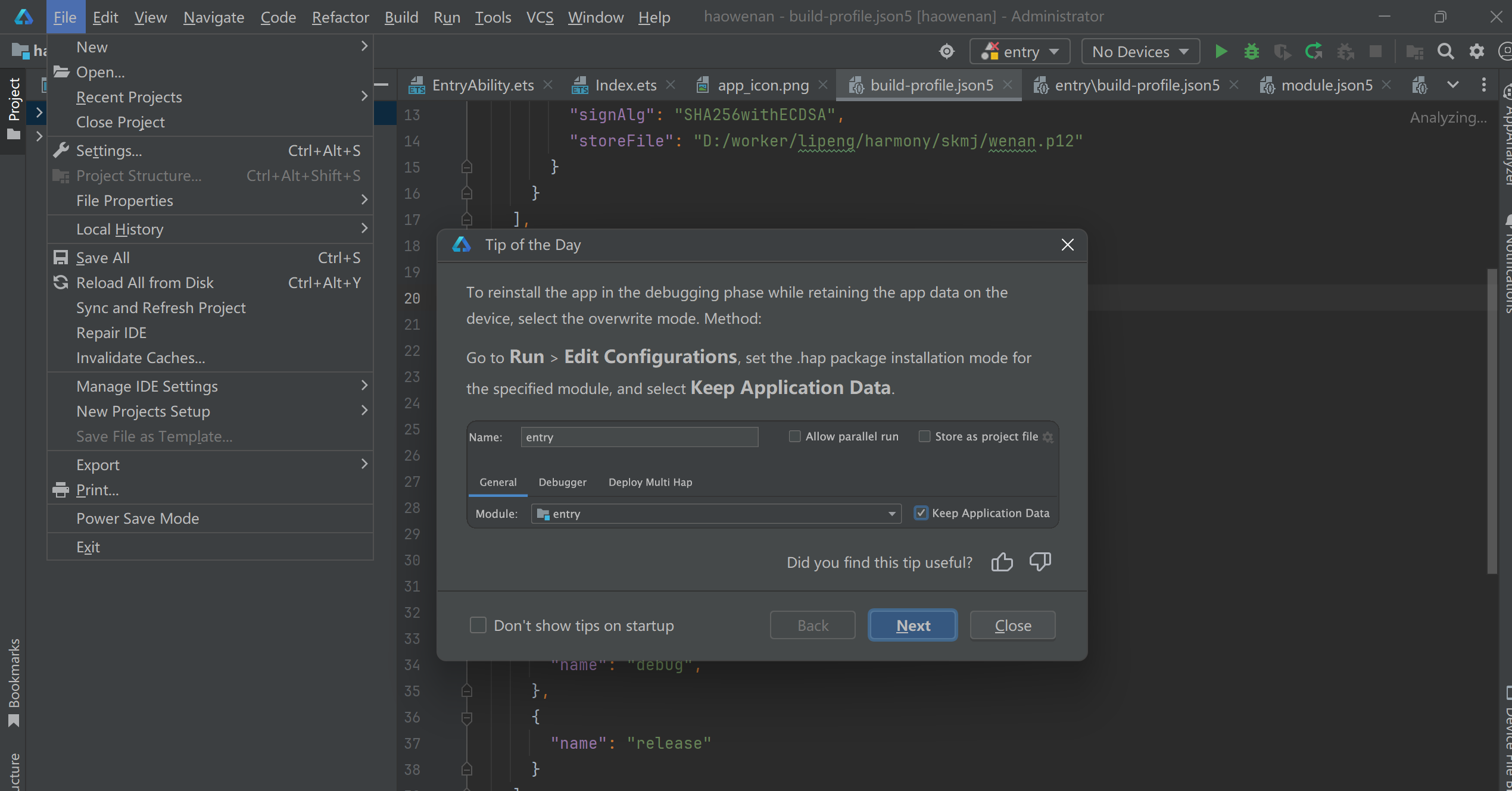1512x791 pixels.
Task: Open Search Everywhere magnifier icon
Action: 1445,52
